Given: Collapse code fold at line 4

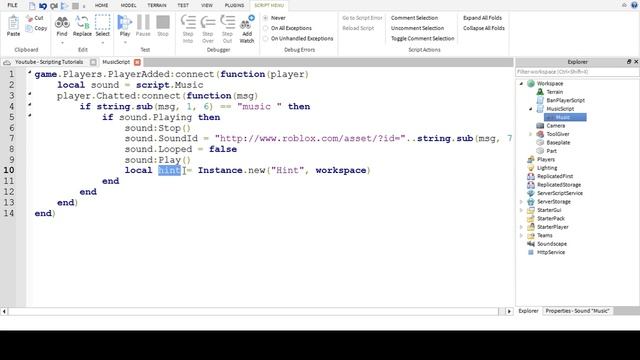Looking at the screenshot, I should [29, 105].
